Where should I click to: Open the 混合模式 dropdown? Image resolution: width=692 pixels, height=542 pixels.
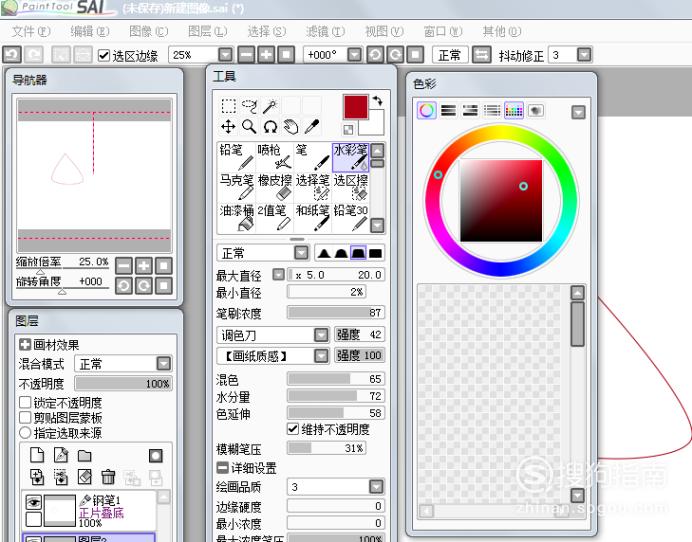(x=123, y=364)
